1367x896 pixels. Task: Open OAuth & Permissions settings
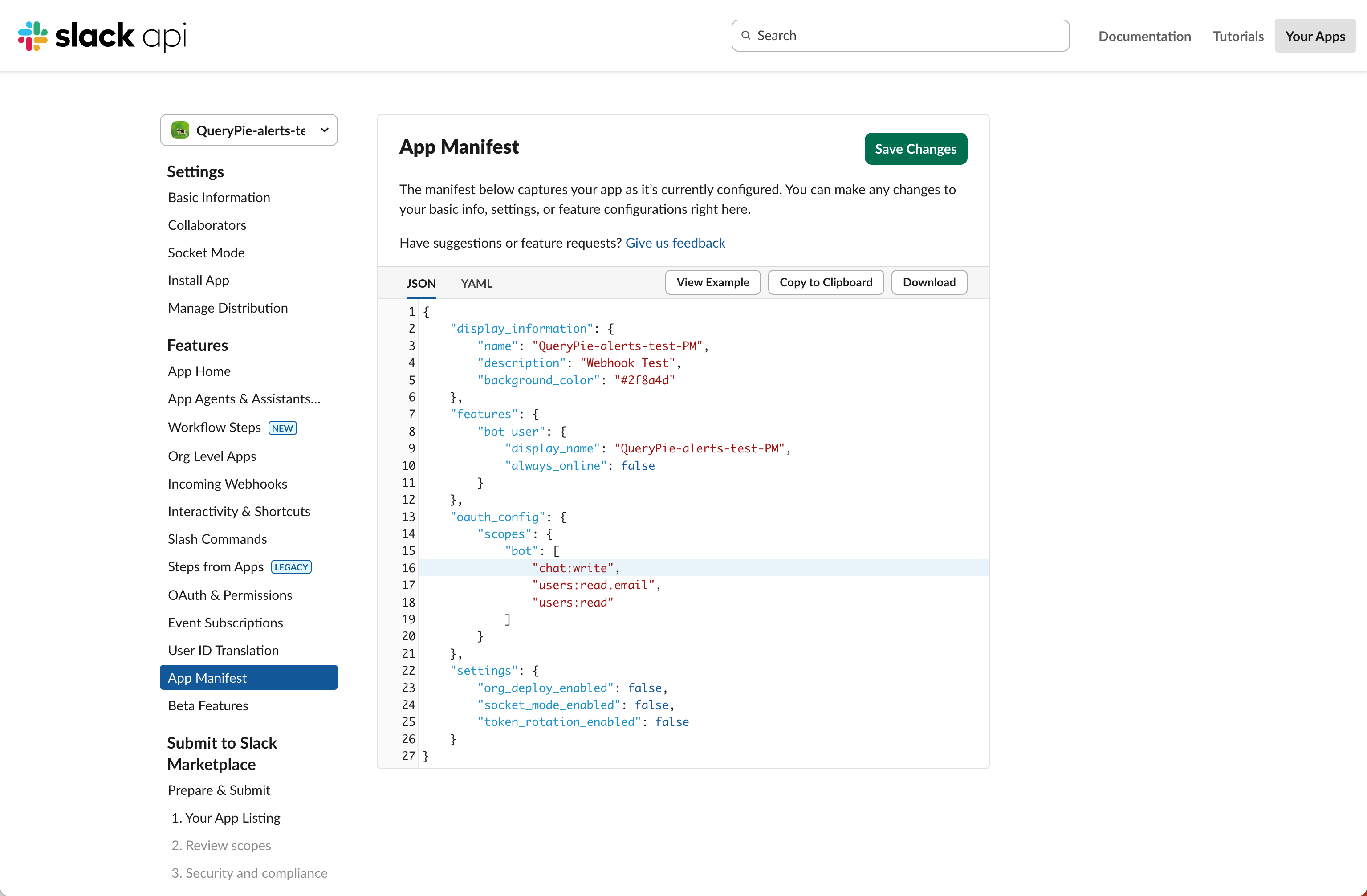[230, 595]
